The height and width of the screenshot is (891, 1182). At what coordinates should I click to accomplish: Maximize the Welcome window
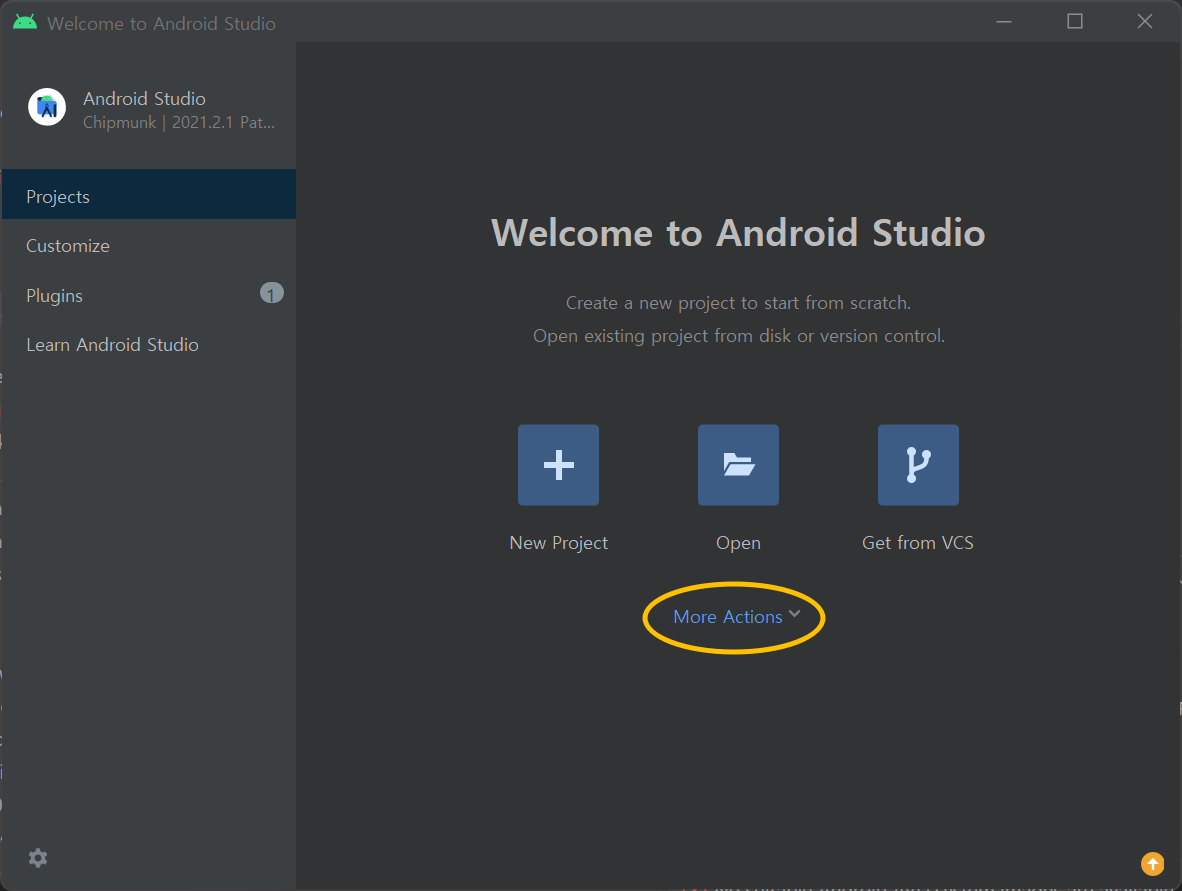1075,22
